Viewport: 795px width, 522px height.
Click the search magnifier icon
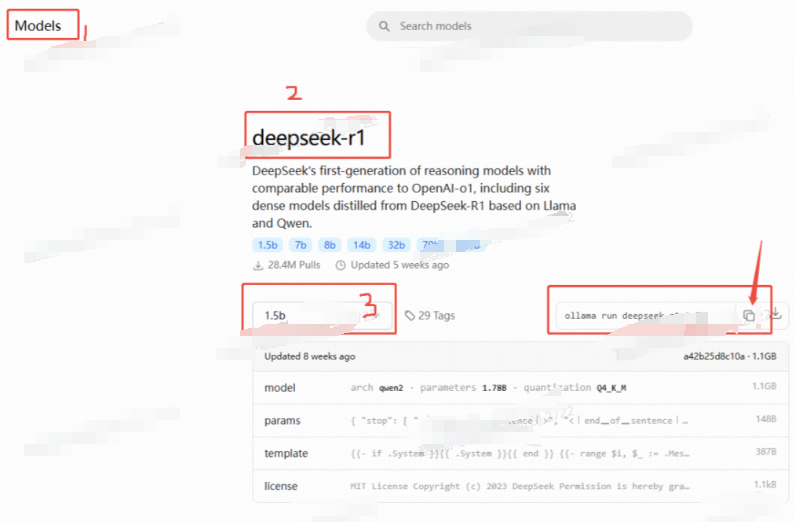coord(384,26)
